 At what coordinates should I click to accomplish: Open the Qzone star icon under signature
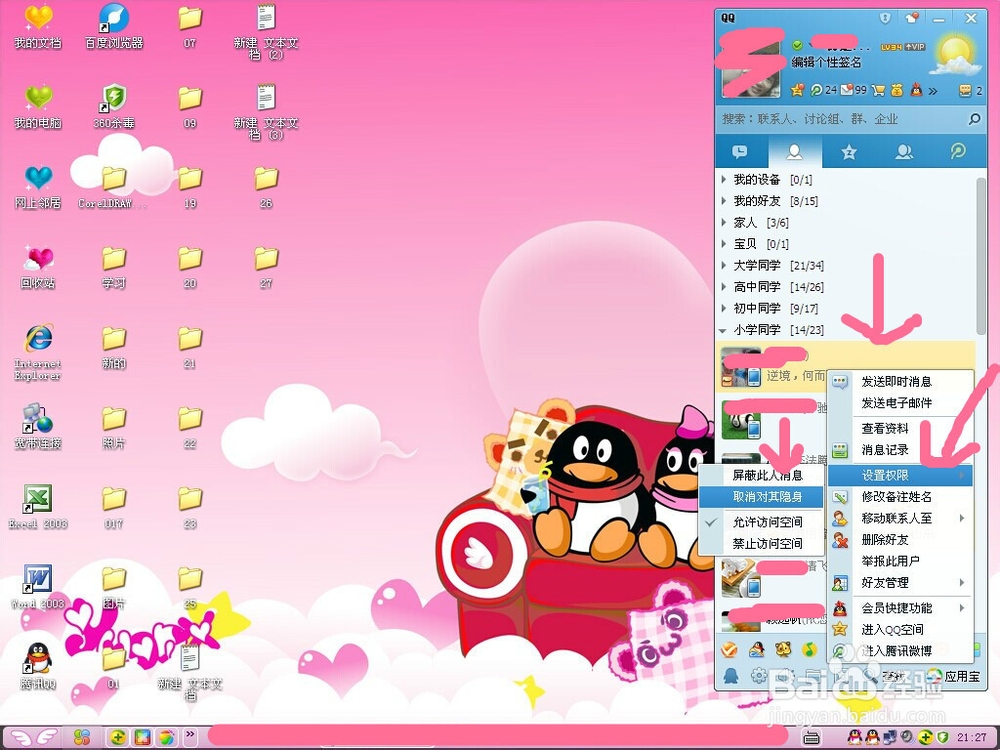pyautogui.click(x=797, y=90)
